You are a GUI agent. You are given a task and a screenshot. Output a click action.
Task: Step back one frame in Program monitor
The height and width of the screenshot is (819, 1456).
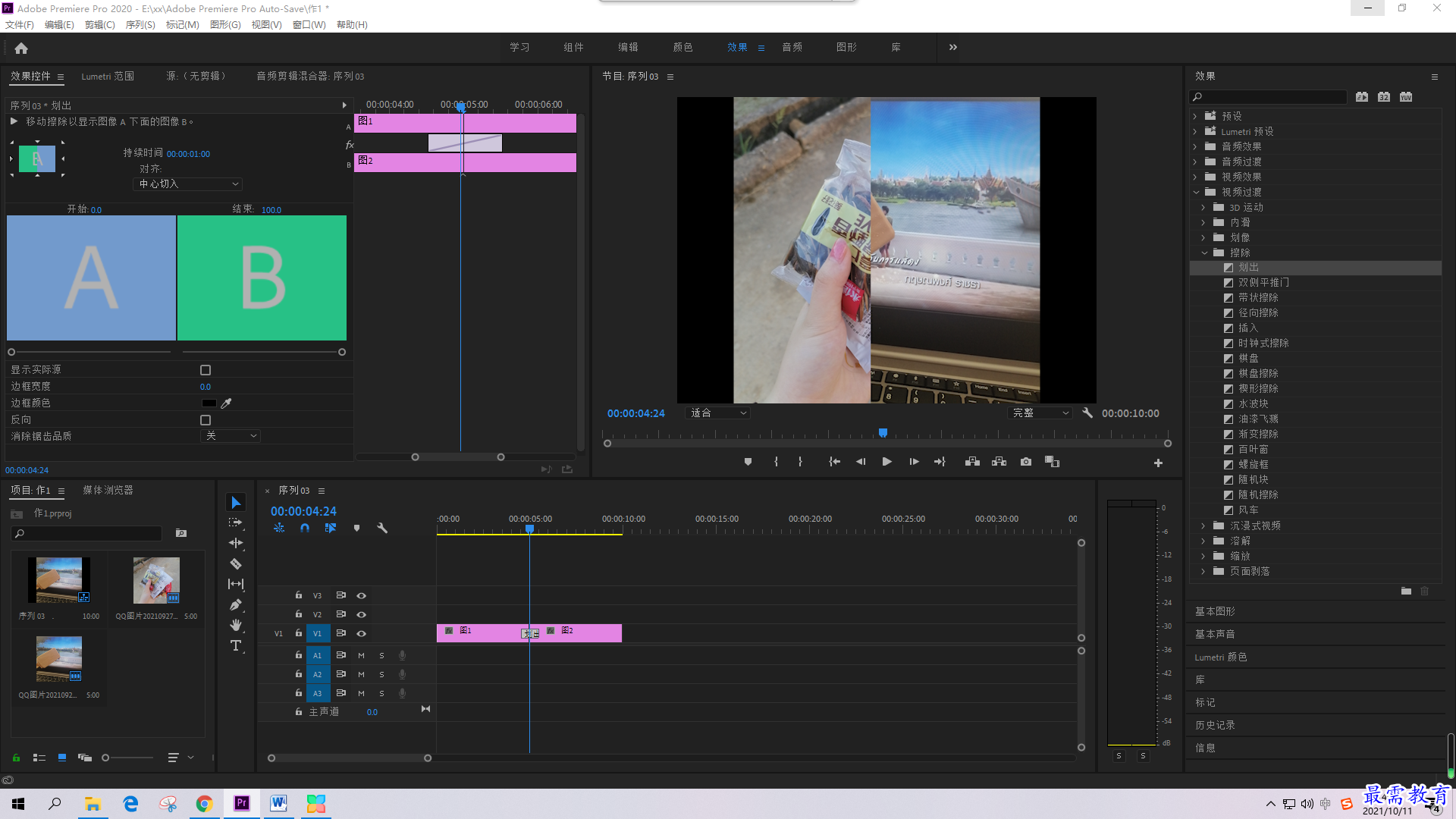coord(861,462)
